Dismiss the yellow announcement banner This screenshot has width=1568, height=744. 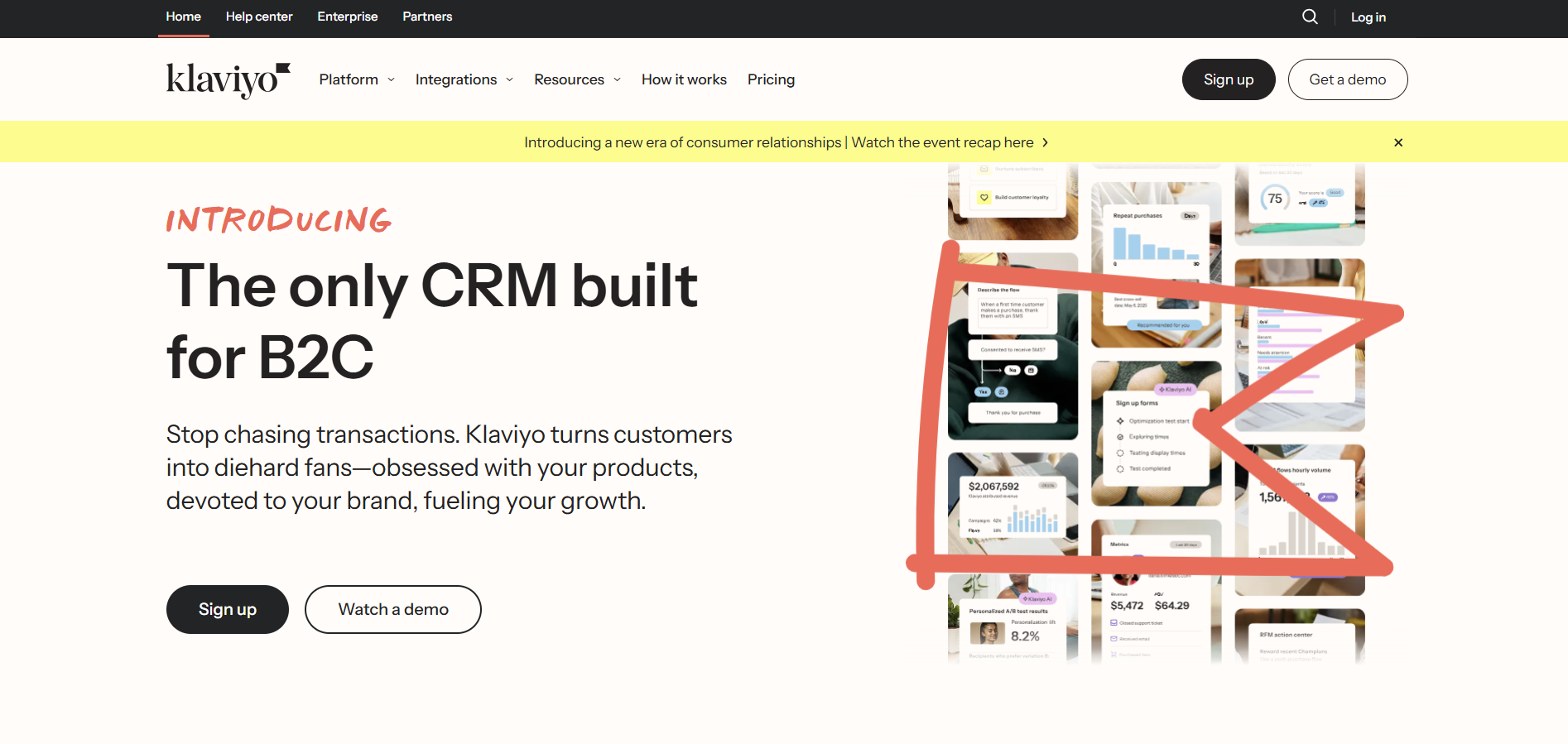coord(1398,142)
